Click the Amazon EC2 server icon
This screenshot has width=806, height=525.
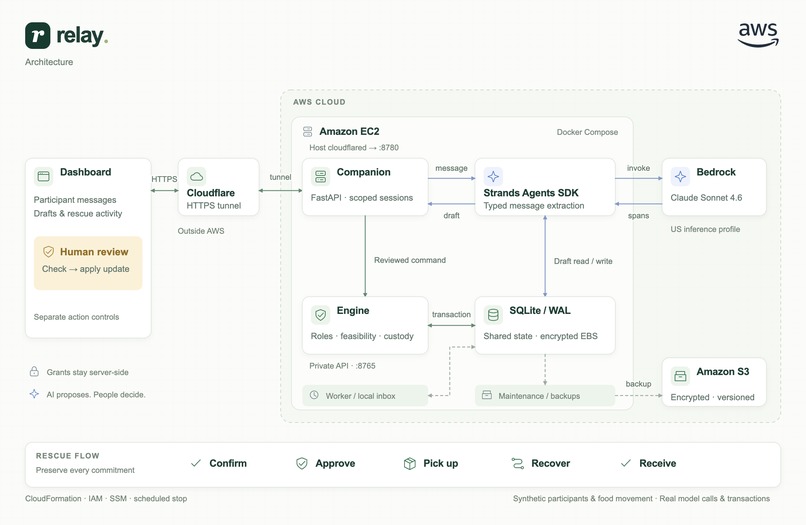[x=307, y=132]
